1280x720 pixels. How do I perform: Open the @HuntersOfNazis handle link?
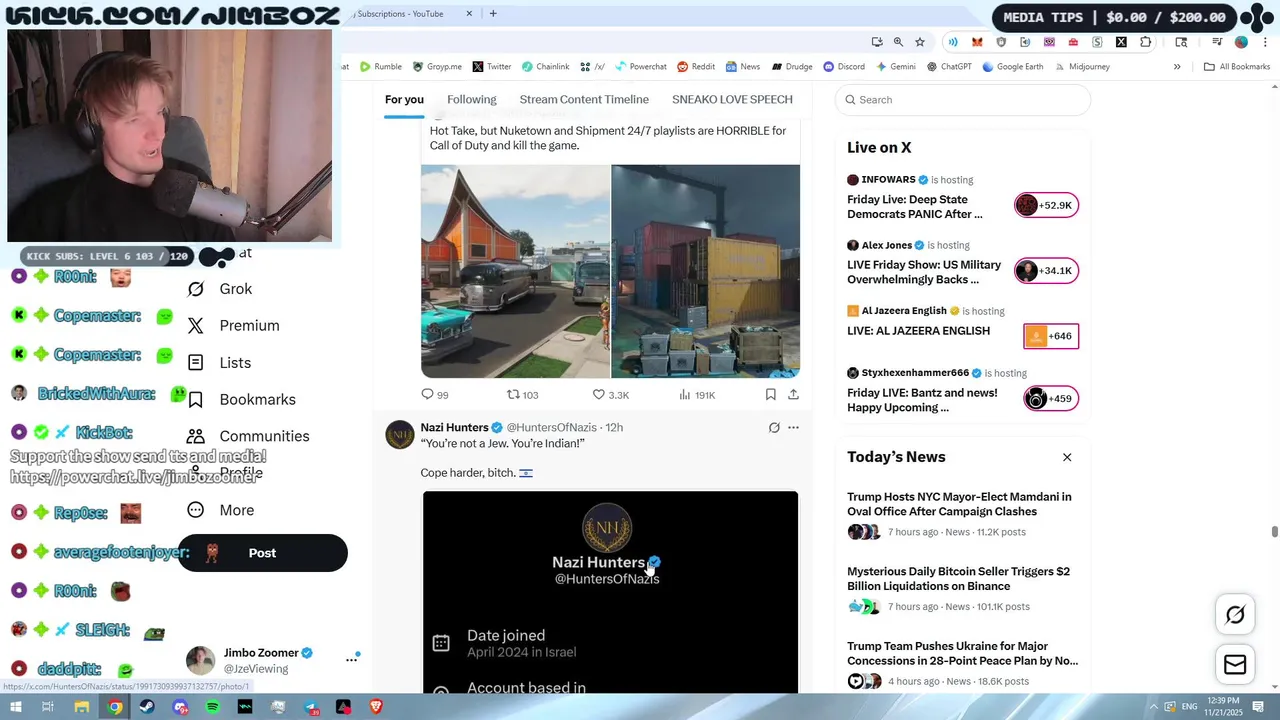pyautogui.click(x=551, y=427)
